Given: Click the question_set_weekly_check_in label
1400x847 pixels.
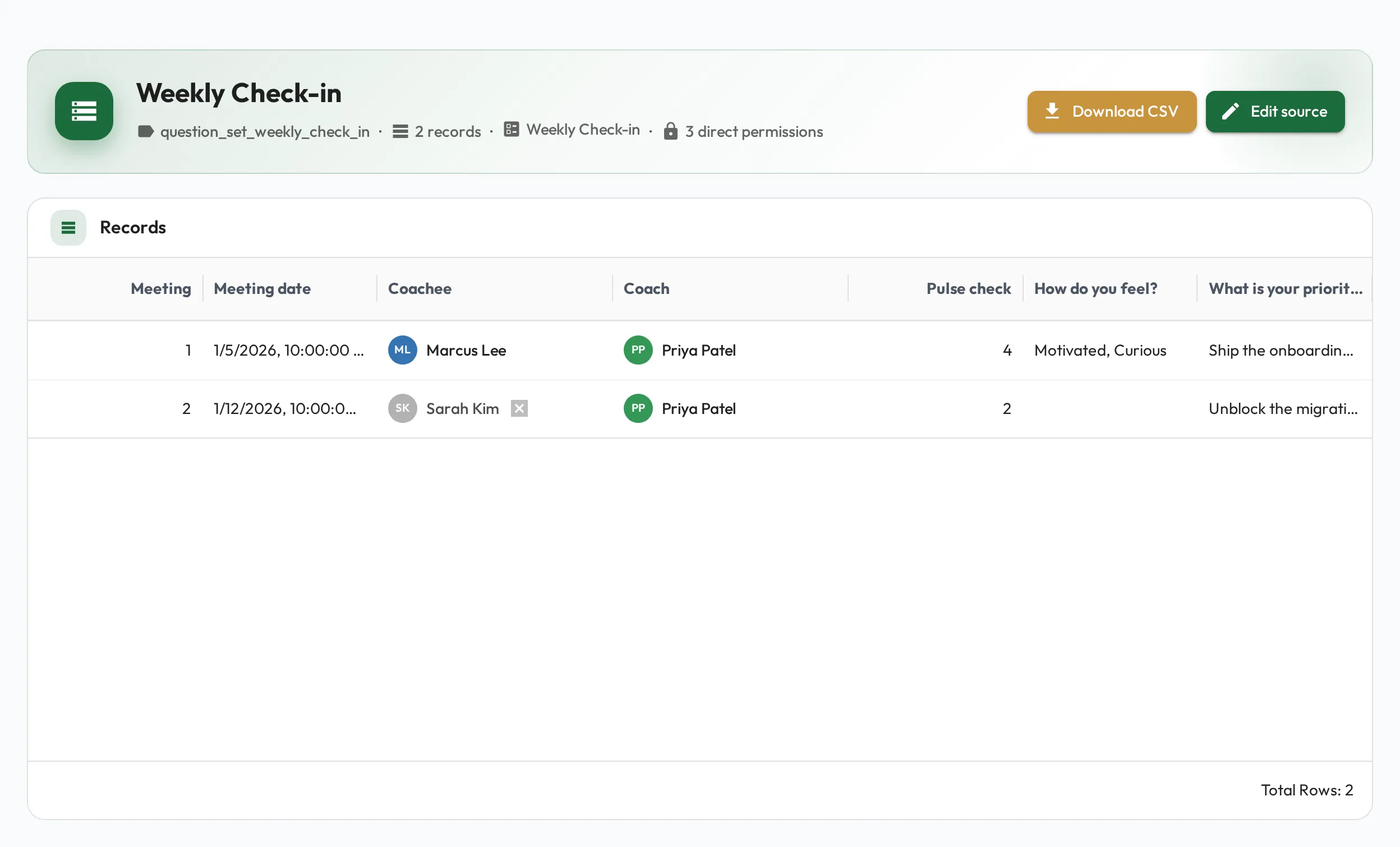Looking at the screenshot, I should point(265,132).
